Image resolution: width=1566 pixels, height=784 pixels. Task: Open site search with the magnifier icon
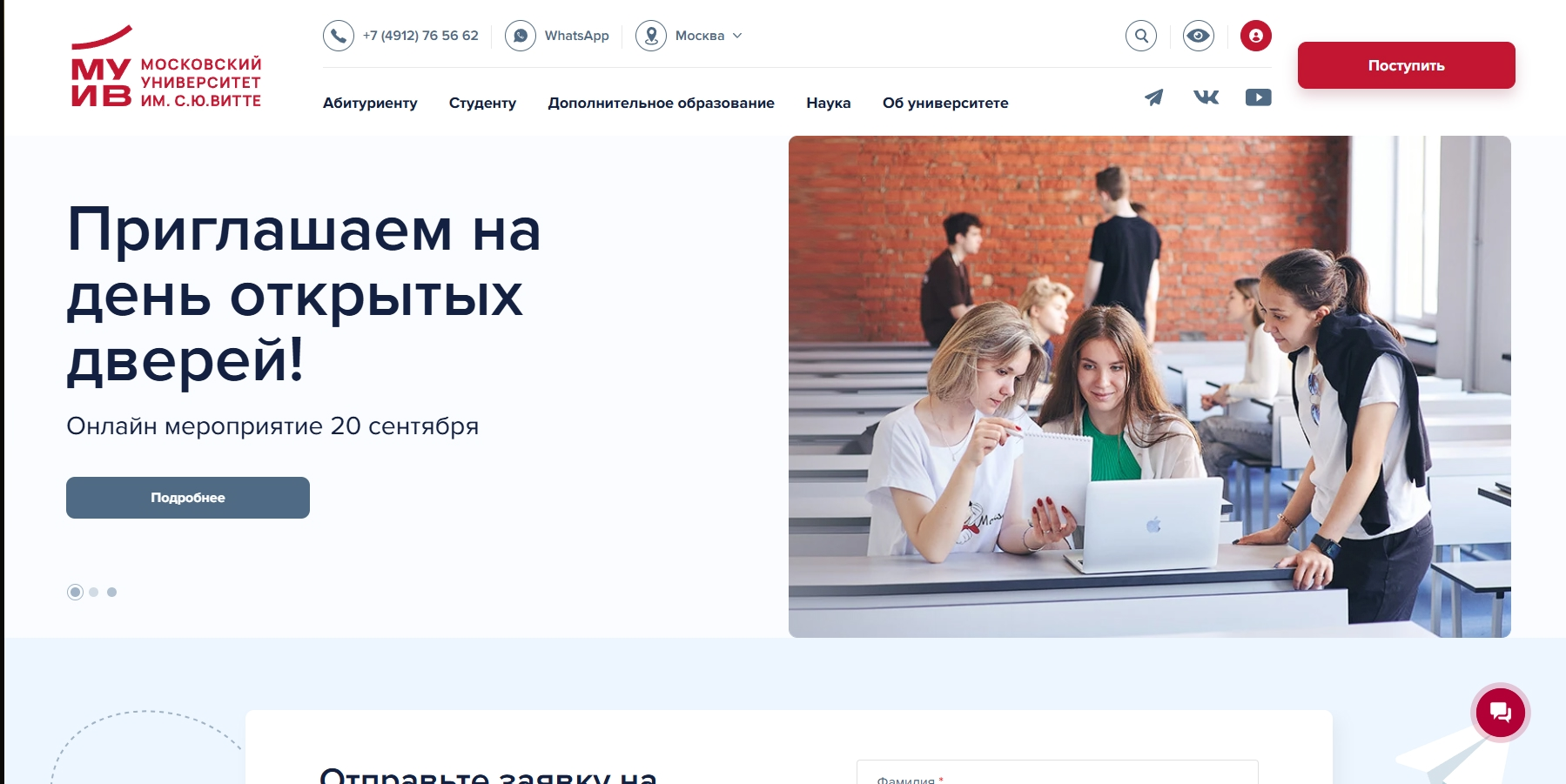pyautogui.click(x=1141, y=36)
